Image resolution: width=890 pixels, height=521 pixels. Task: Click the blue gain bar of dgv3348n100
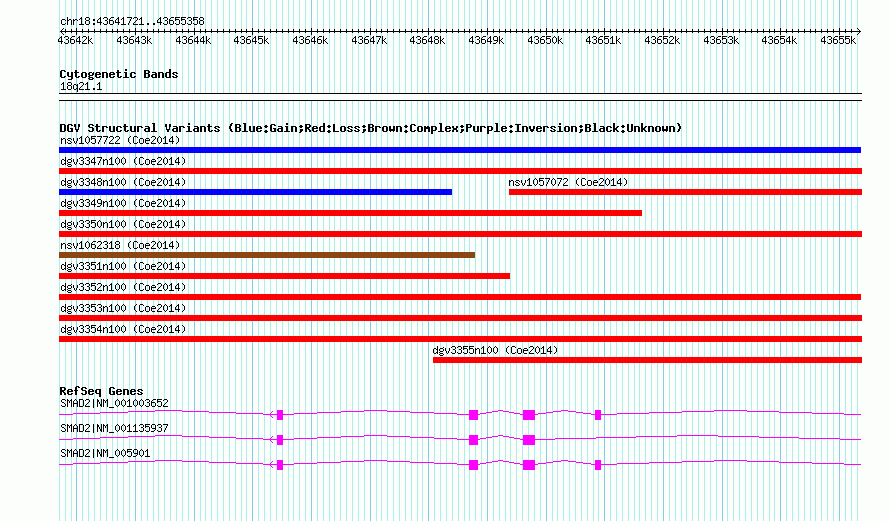pyautogui.click(x=255, y=192)
